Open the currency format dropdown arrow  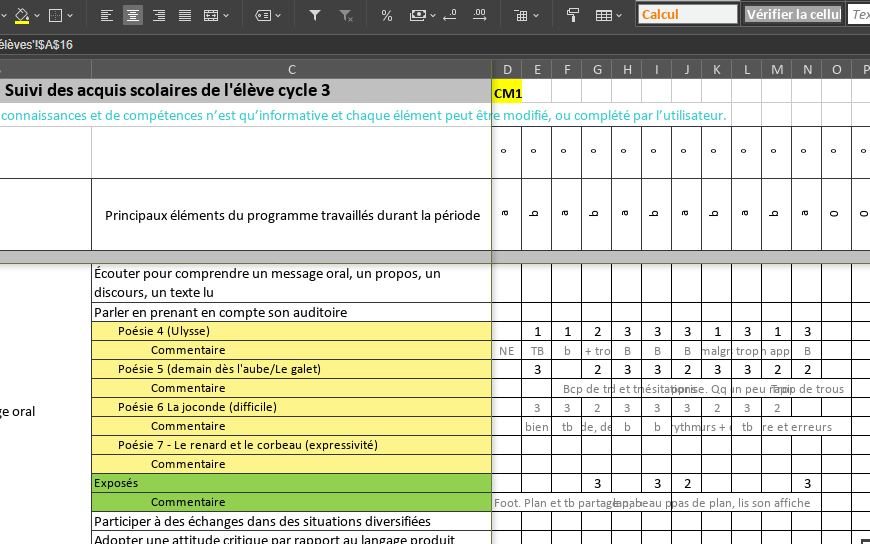433,16
